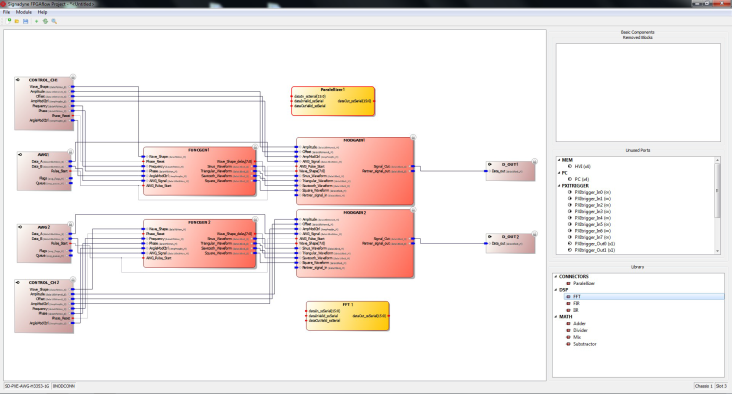Click the Adder component icon in Library
The width and height of the screenshot is (732, 394).
point(568,324)
